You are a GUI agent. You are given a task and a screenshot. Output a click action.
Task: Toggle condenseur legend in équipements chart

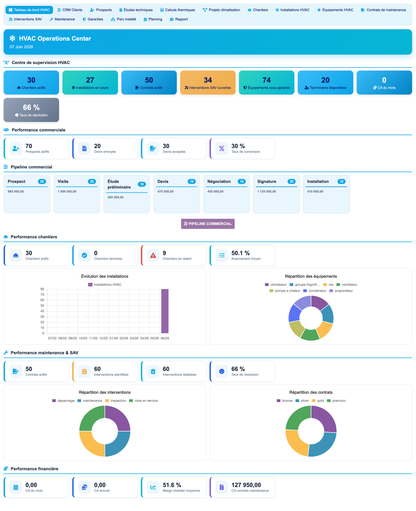pos(315,291)
